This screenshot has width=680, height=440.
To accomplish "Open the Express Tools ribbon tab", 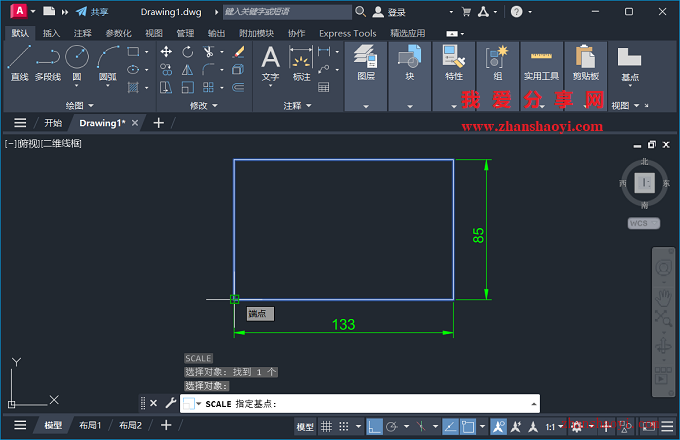I will tap(348, 33).
